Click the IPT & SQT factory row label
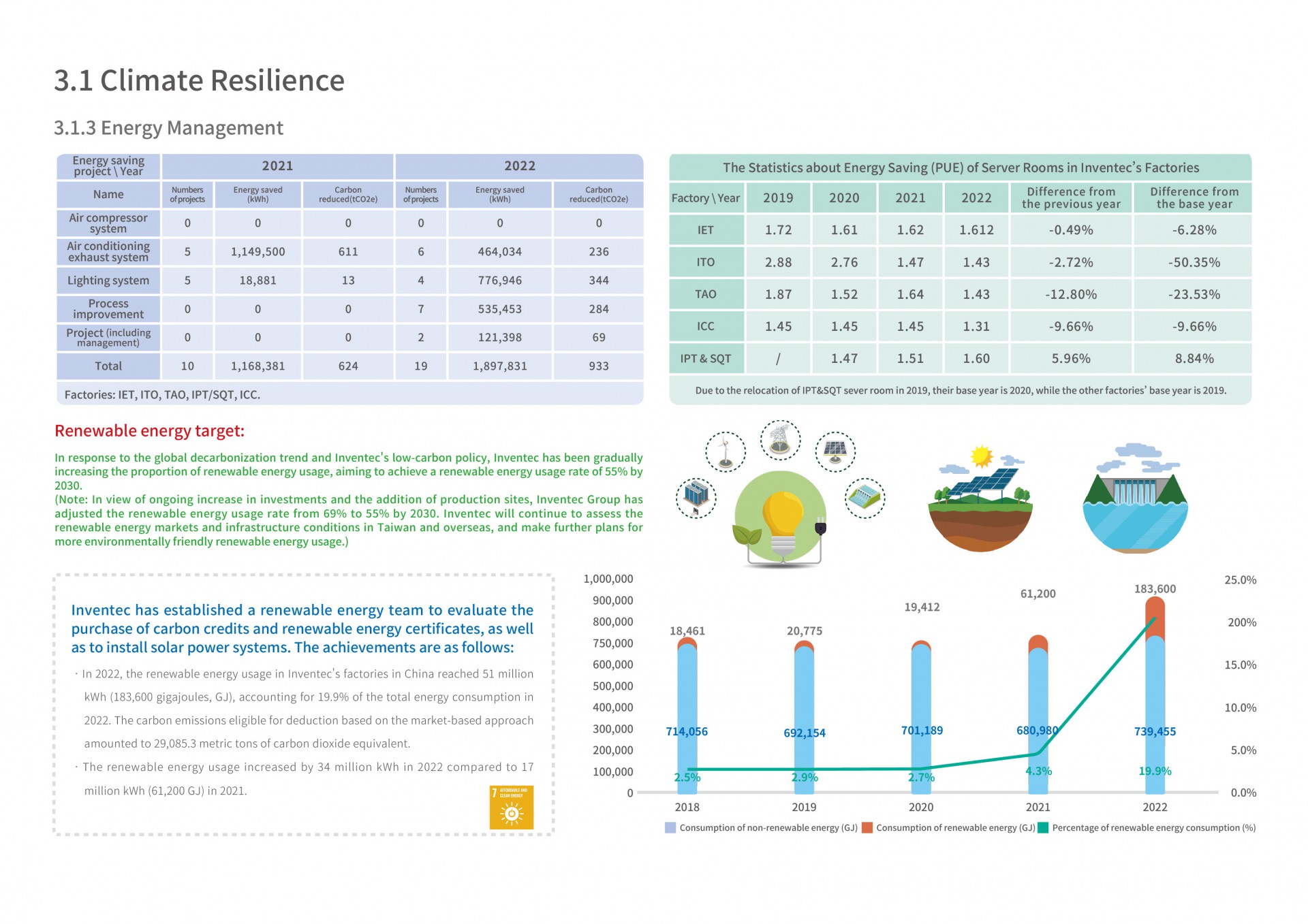Viewport: 1308px width, 924px height. [x=706, y=359]
